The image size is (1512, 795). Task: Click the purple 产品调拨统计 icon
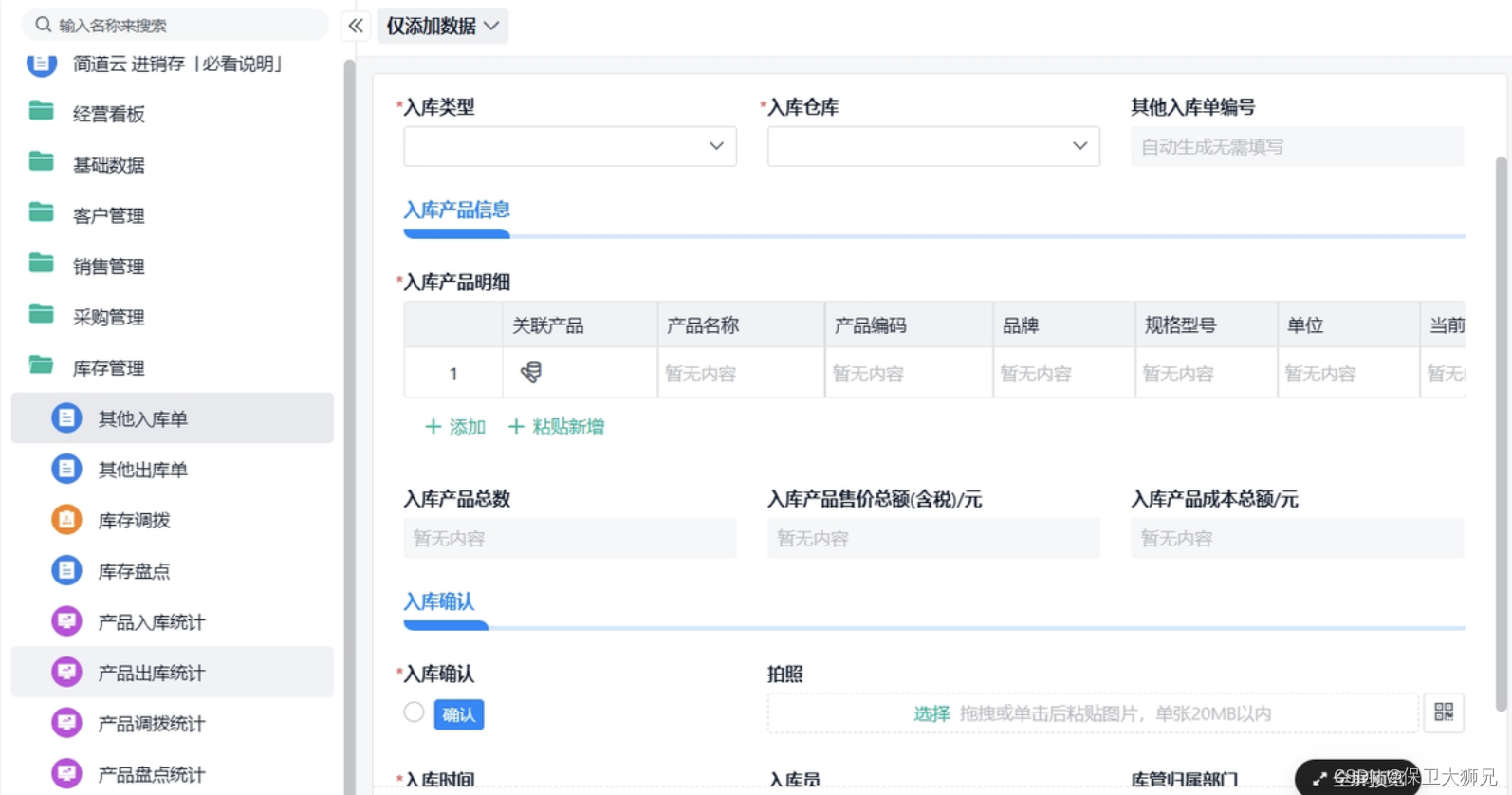pos(66,723)
